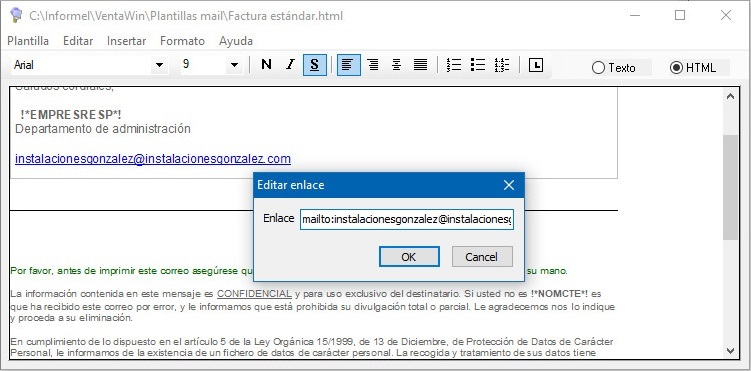Align text to the left
This screenshot has width=751, height=371.
[349, 65]
